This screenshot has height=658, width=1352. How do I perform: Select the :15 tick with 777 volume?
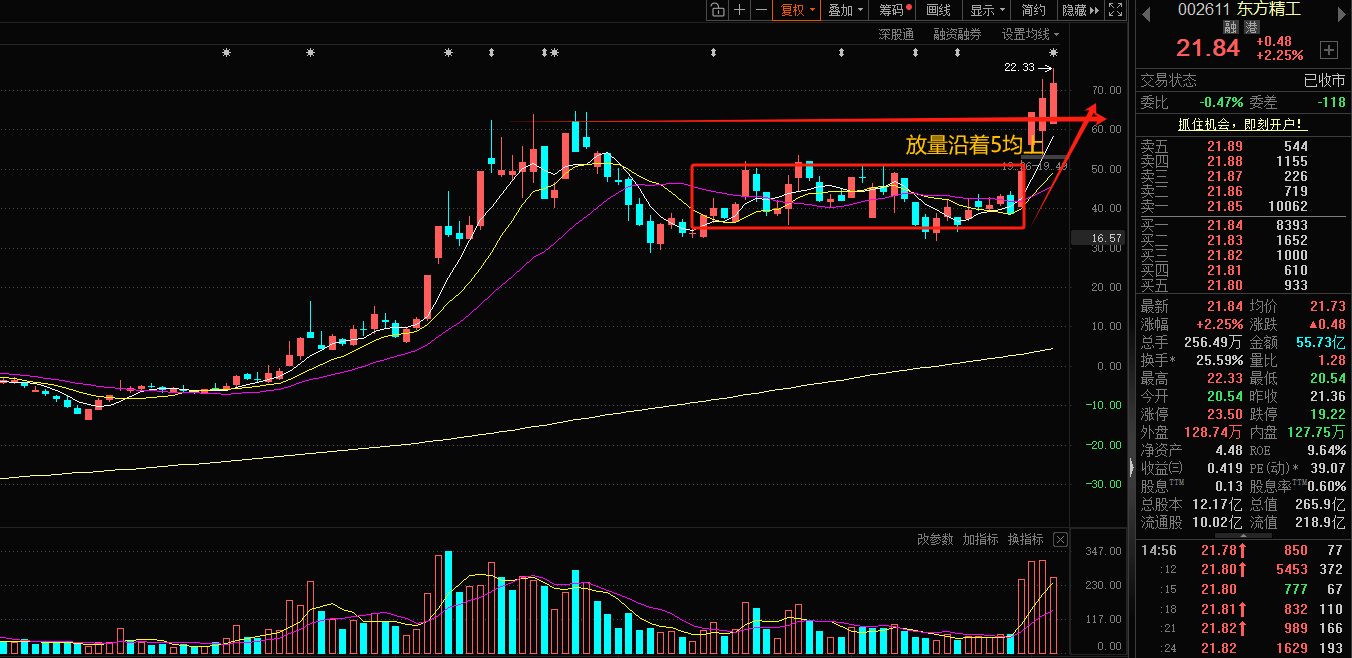click(x=1243, y=589)
